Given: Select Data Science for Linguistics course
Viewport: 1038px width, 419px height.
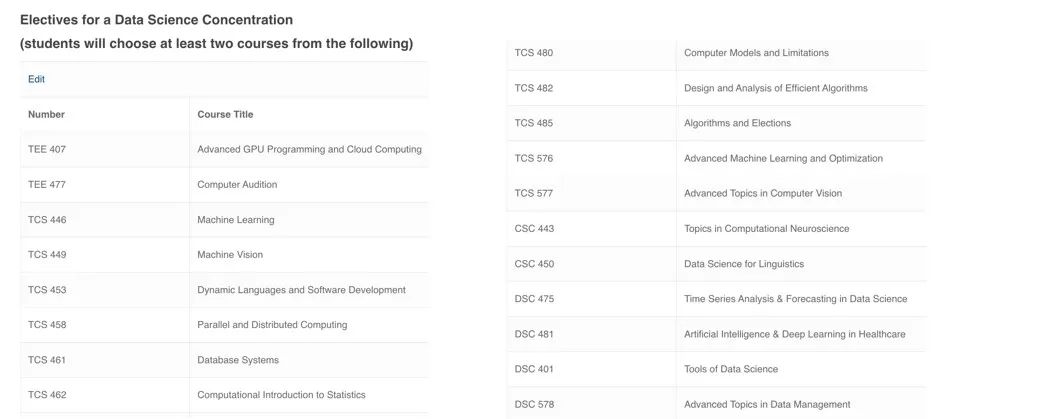Looking at the screenshot, I should tap(743, 264).
